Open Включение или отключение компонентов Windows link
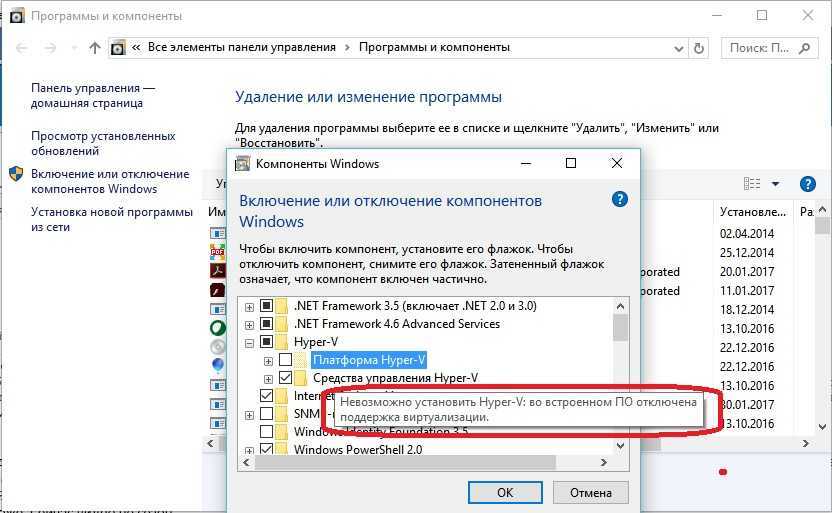The image size is (834, 513). click(110, 181)
